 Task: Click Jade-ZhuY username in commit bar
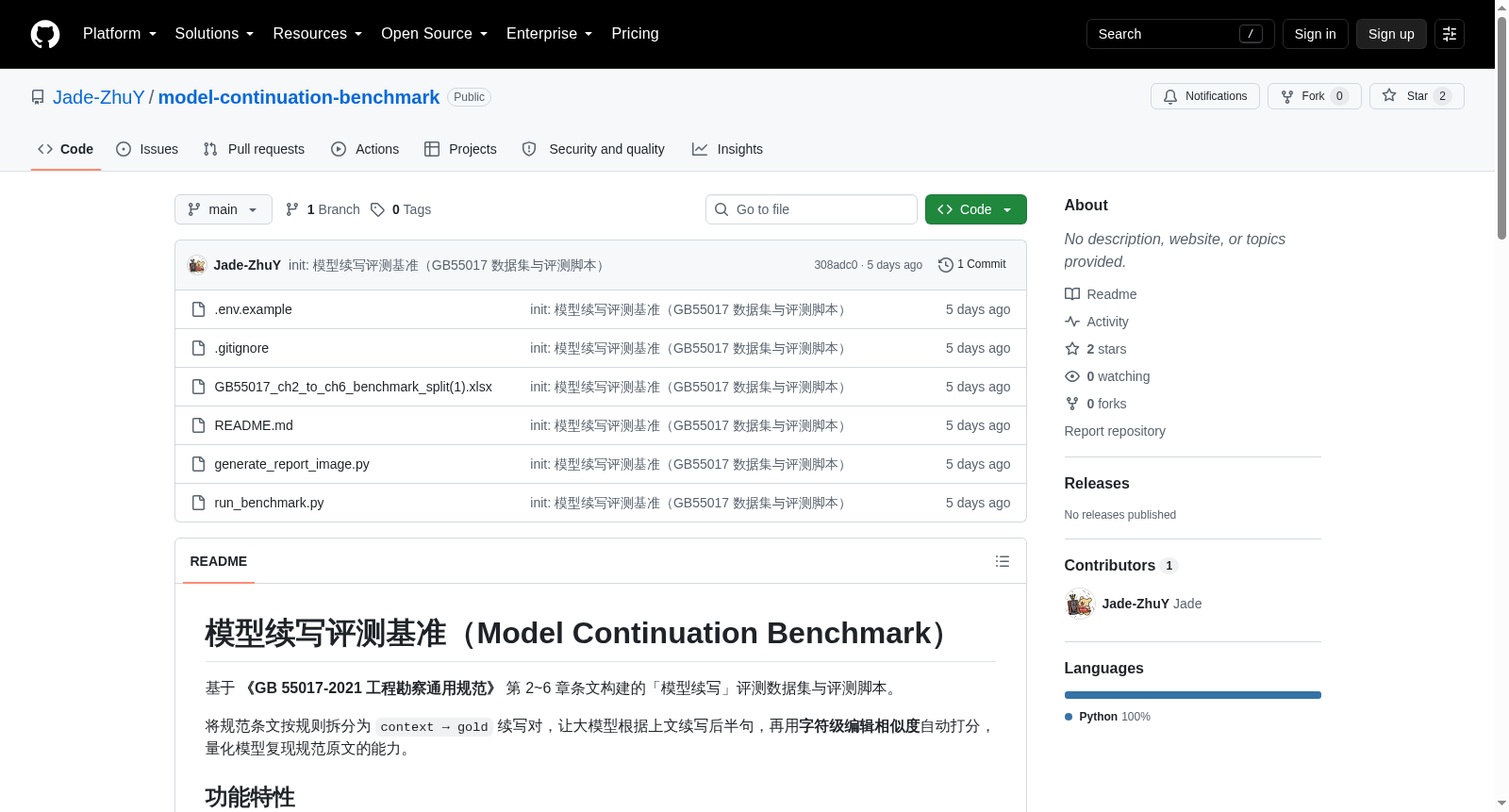point(247,265)
